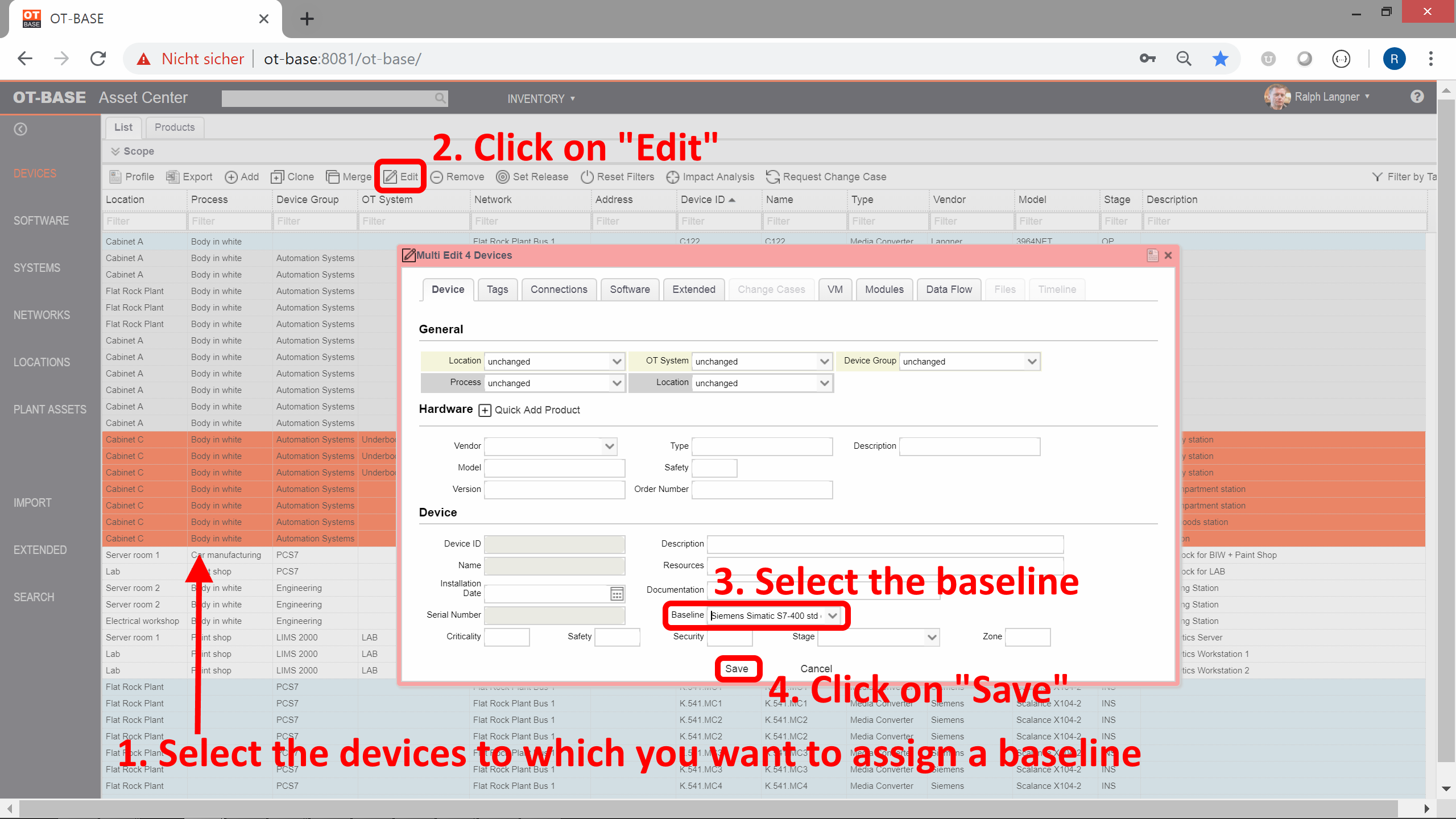Click the Profile toolbar icon
Image resolution: width=1456 pixels, height=819 pixels.
115,177
